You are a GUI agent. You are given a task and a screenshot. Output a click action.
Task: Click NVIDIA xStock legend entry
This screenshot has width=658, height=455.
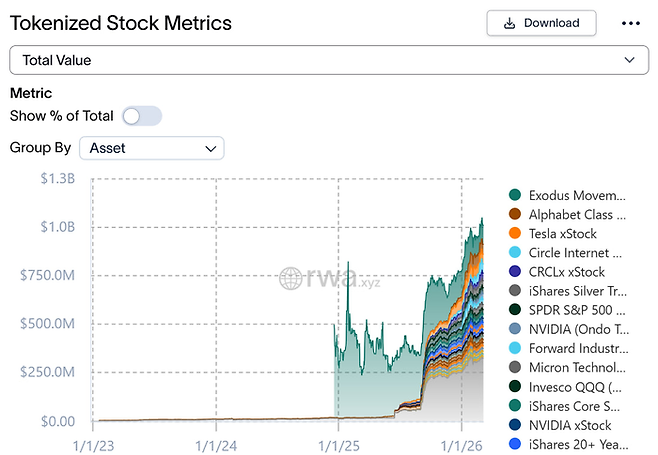pyautogui.click(x=569, y=425)
